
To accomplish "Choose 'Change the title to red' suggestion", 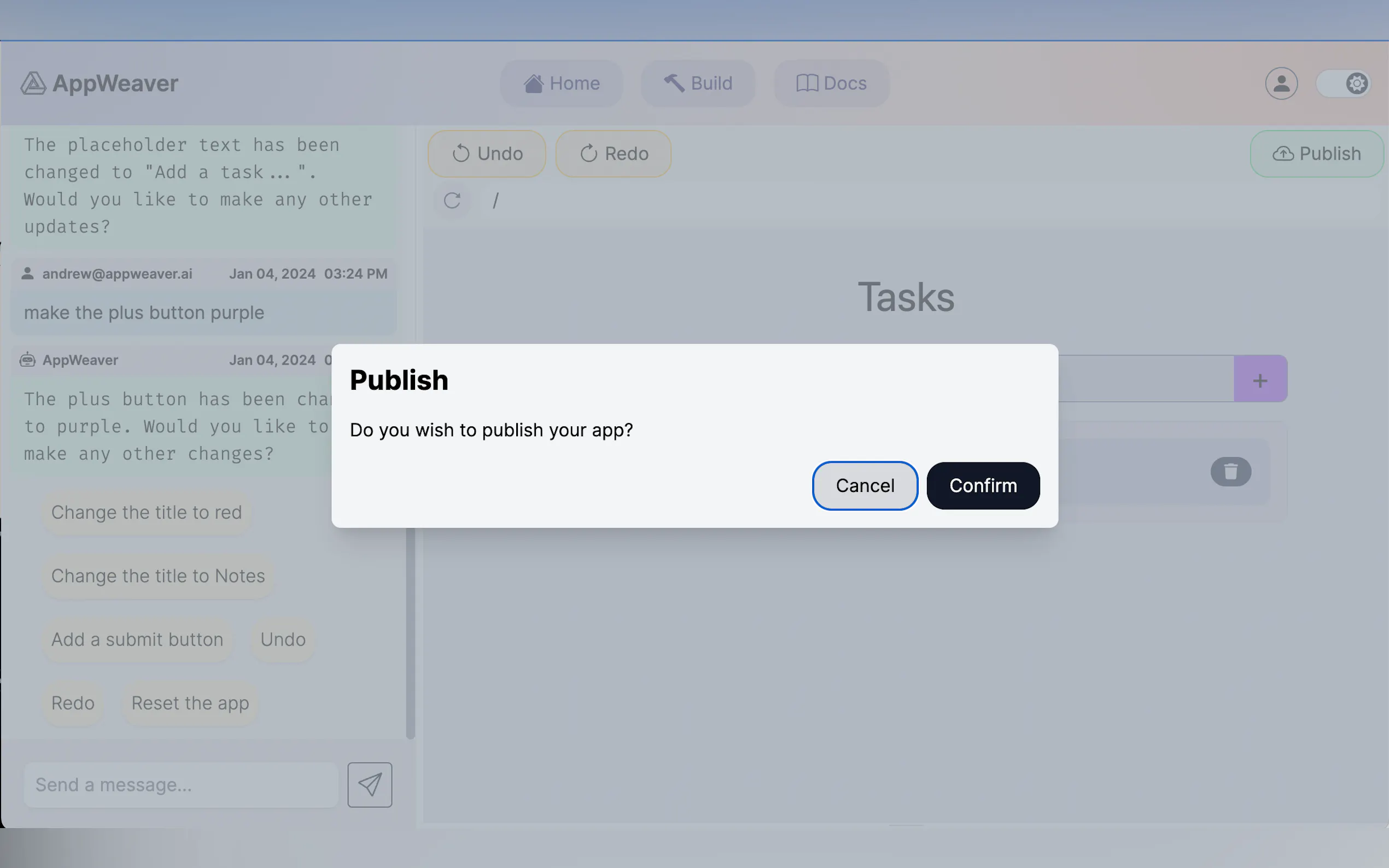I will tap(147, 512).
